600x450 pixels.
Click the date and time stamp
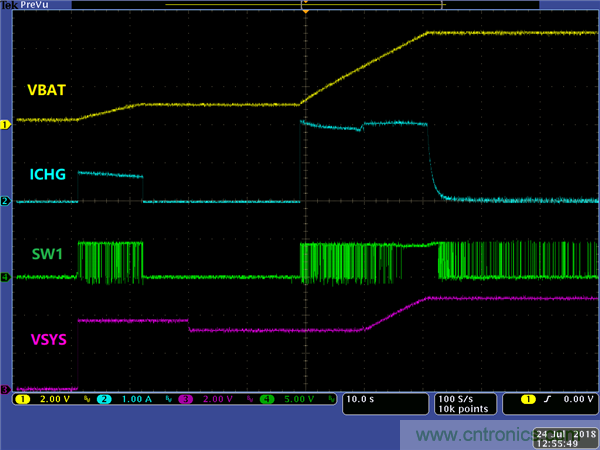[x=565, y=437]
